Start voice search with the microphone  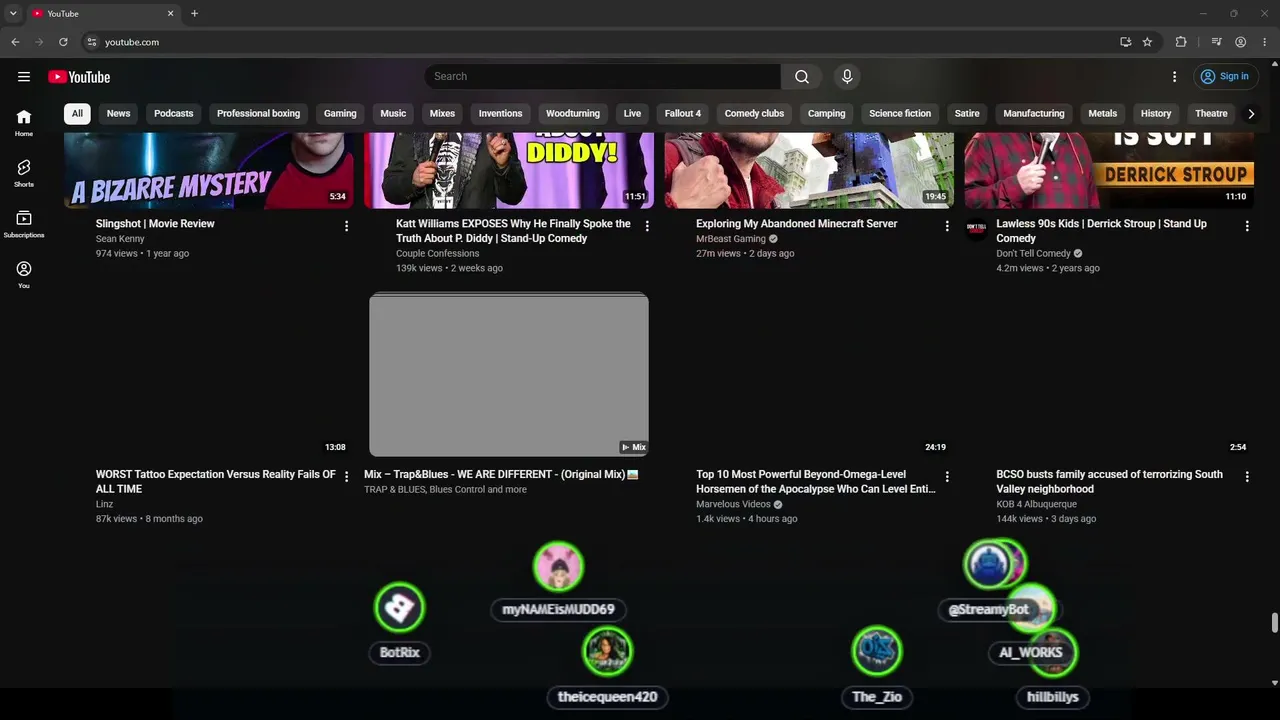(x=847, y=77)
